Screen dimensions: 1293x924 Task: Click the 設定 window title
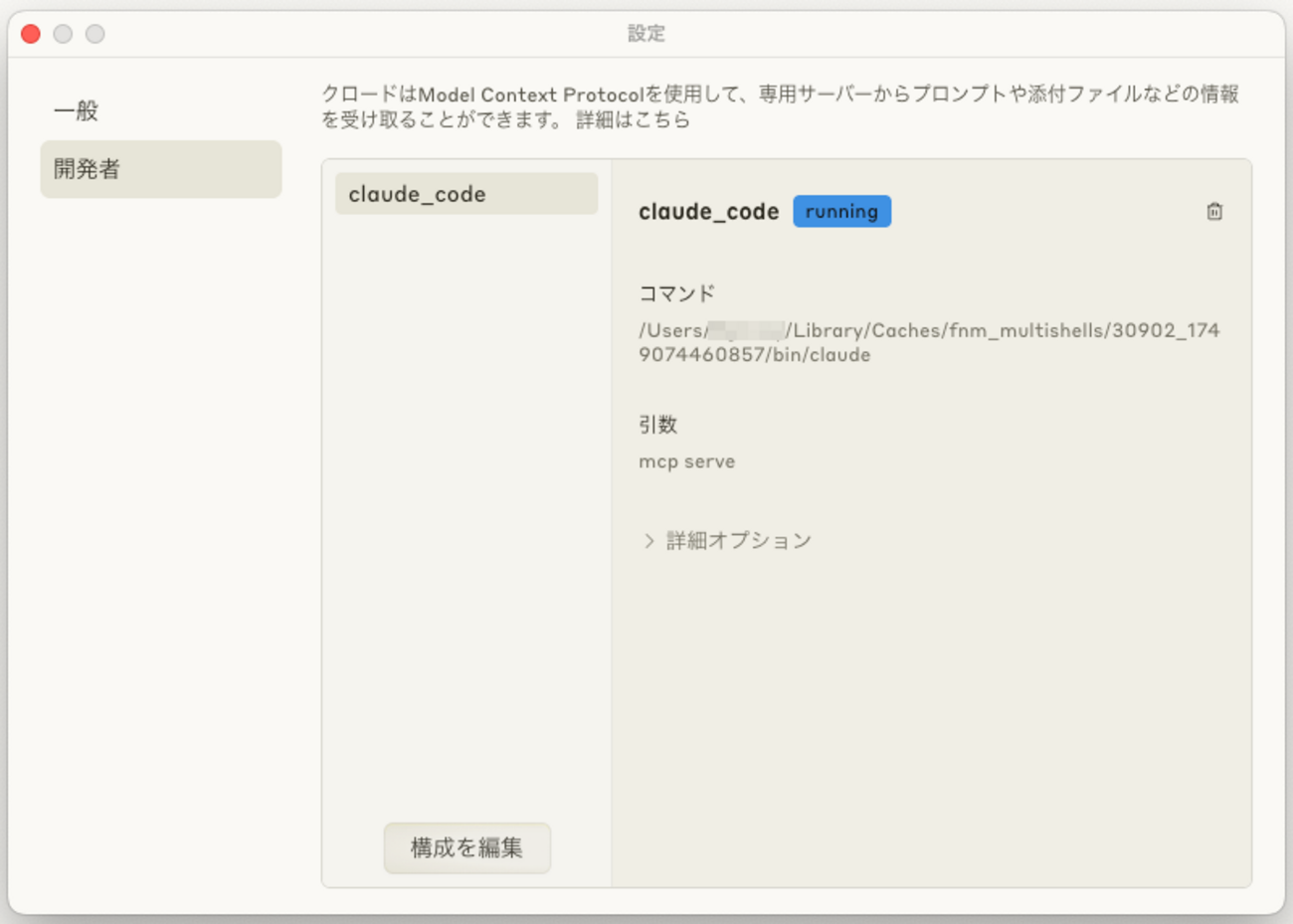pyautogui.click(x=646, y=33)
